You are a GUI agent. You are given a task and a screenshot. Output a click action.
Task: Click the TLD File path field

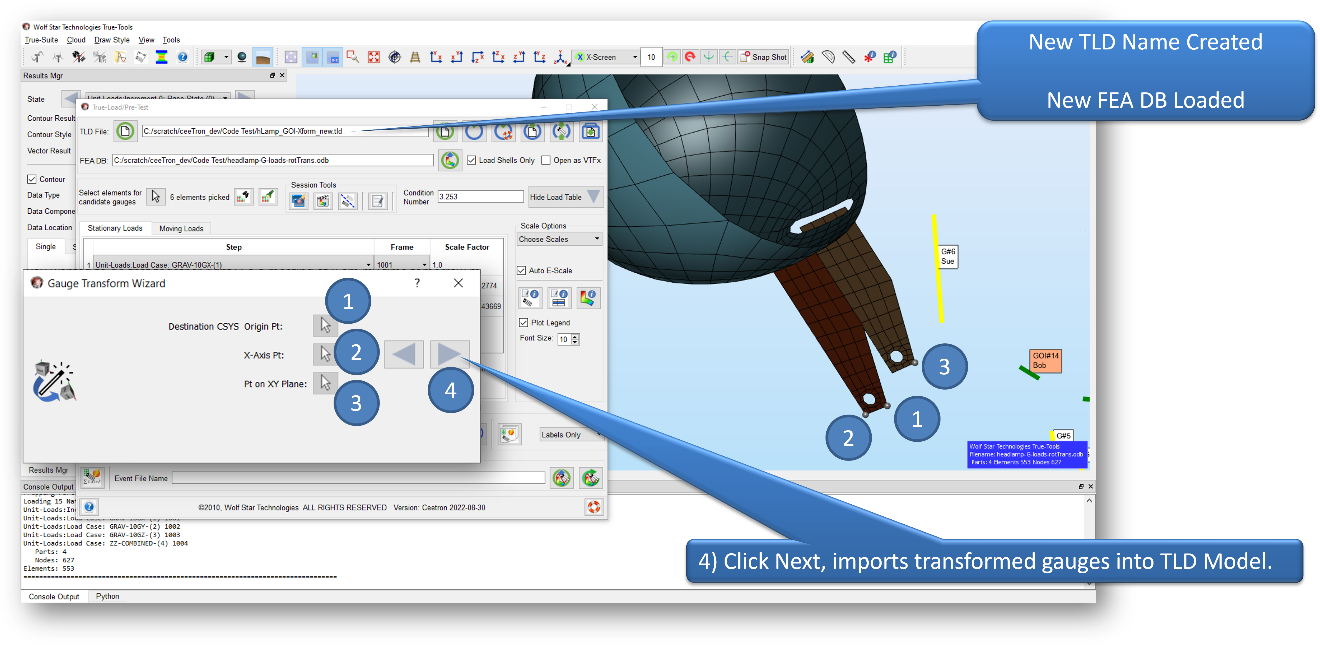[285, 131]
